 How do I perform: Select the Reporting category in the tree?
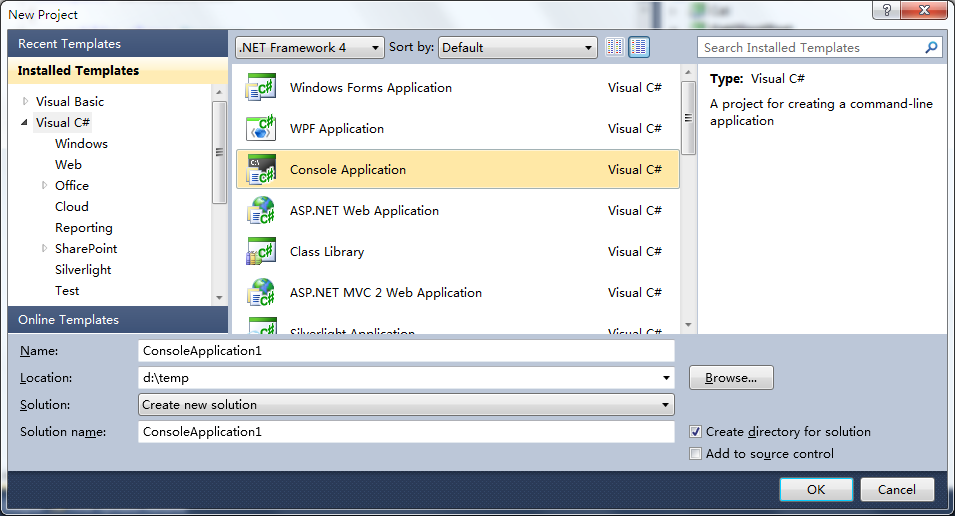coord(83,227)
